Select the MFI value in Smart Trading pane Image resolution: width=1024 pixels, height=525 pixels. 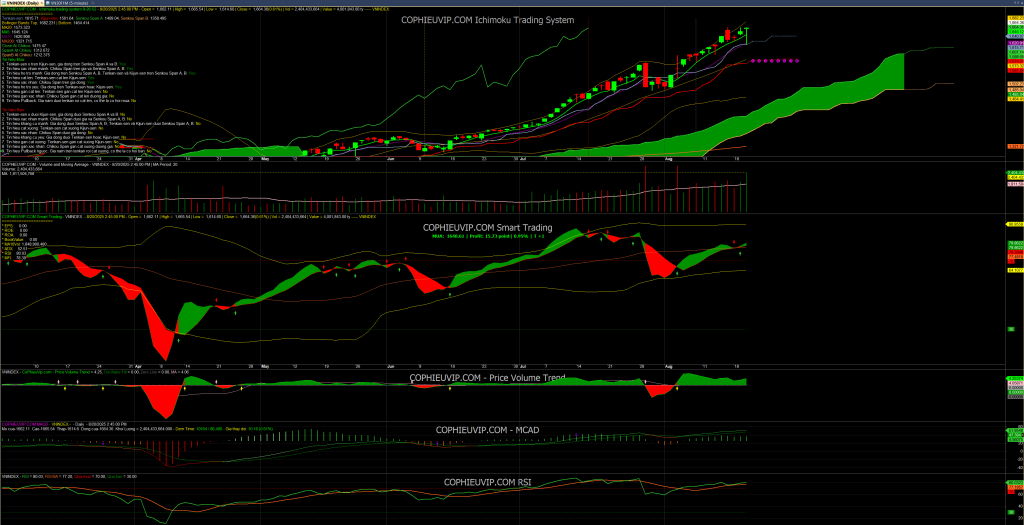tap(21, 258)
